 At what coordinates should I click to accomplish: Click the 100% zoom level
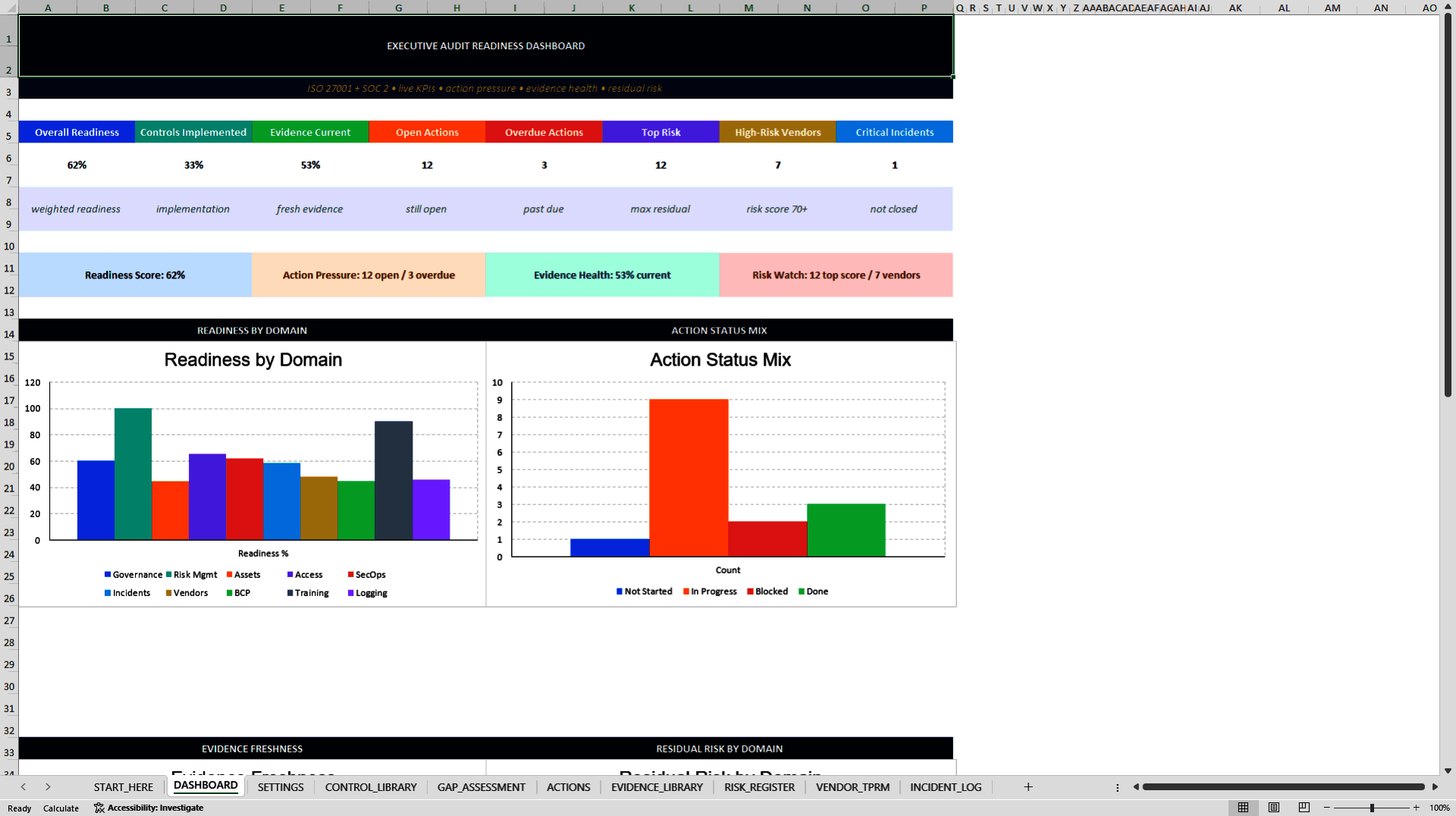pos(1439,808)
